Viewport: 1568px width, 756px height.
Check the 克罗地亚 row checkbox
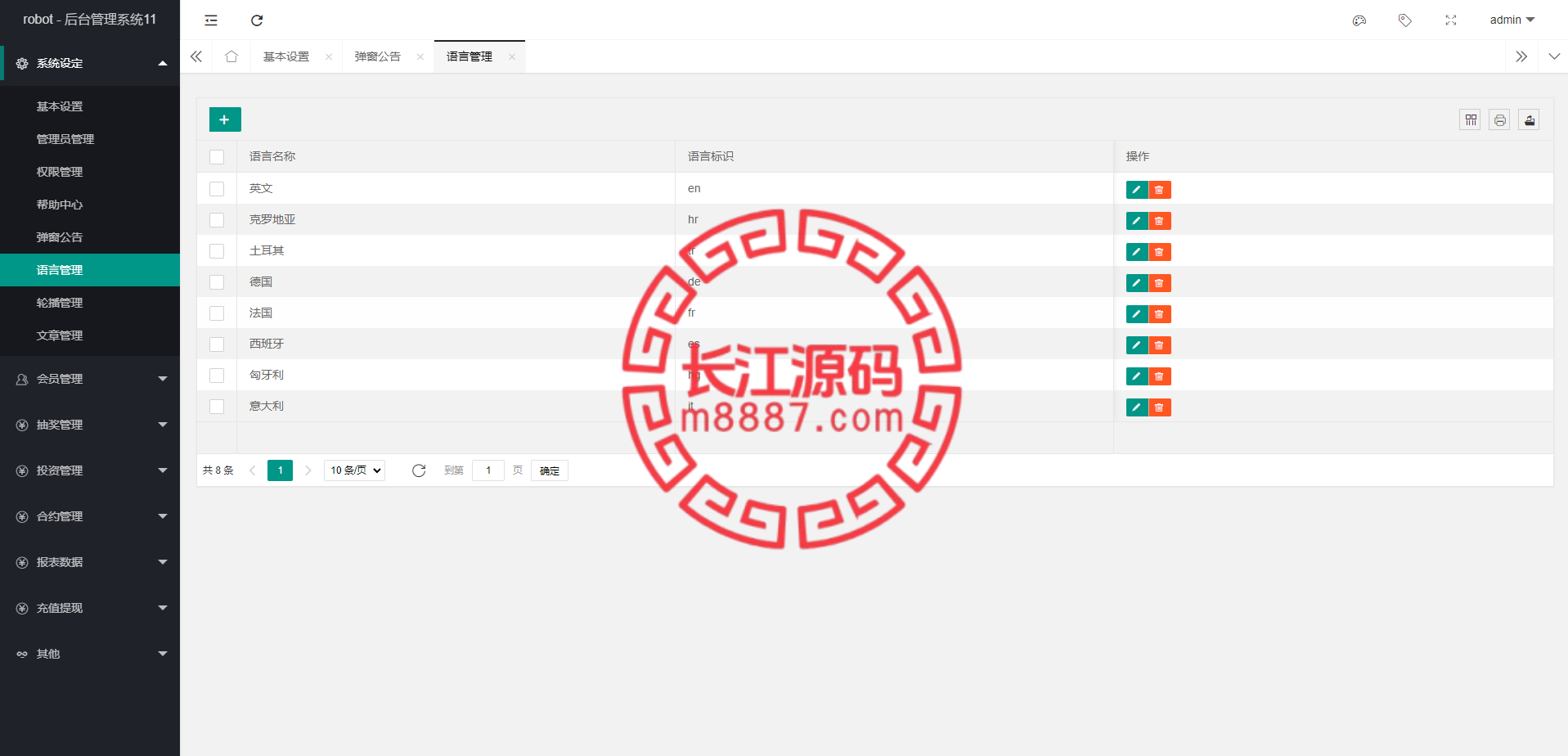217,220
